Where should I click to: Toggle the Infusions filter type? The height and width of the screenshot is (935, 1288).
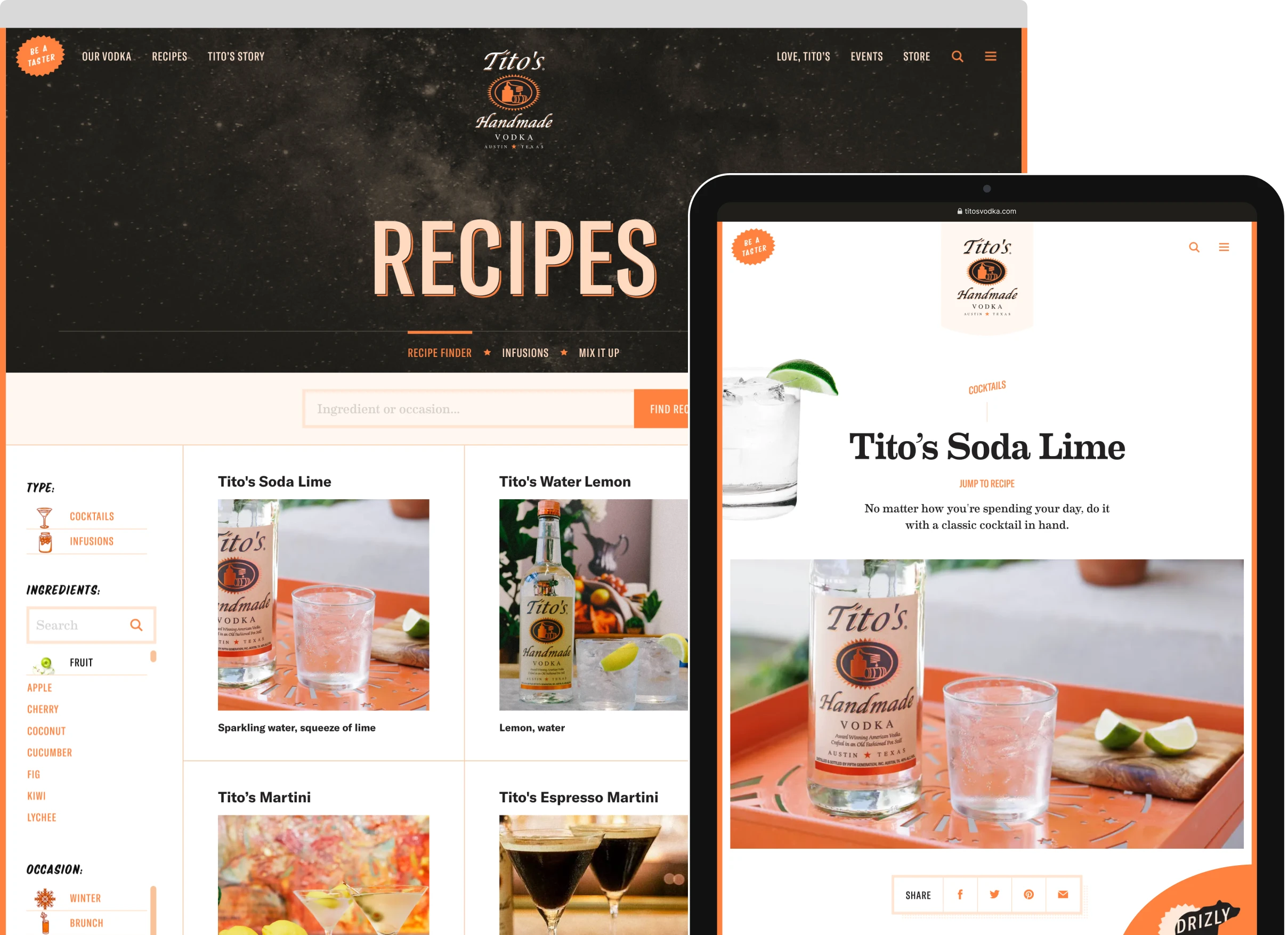click(91, 540)
